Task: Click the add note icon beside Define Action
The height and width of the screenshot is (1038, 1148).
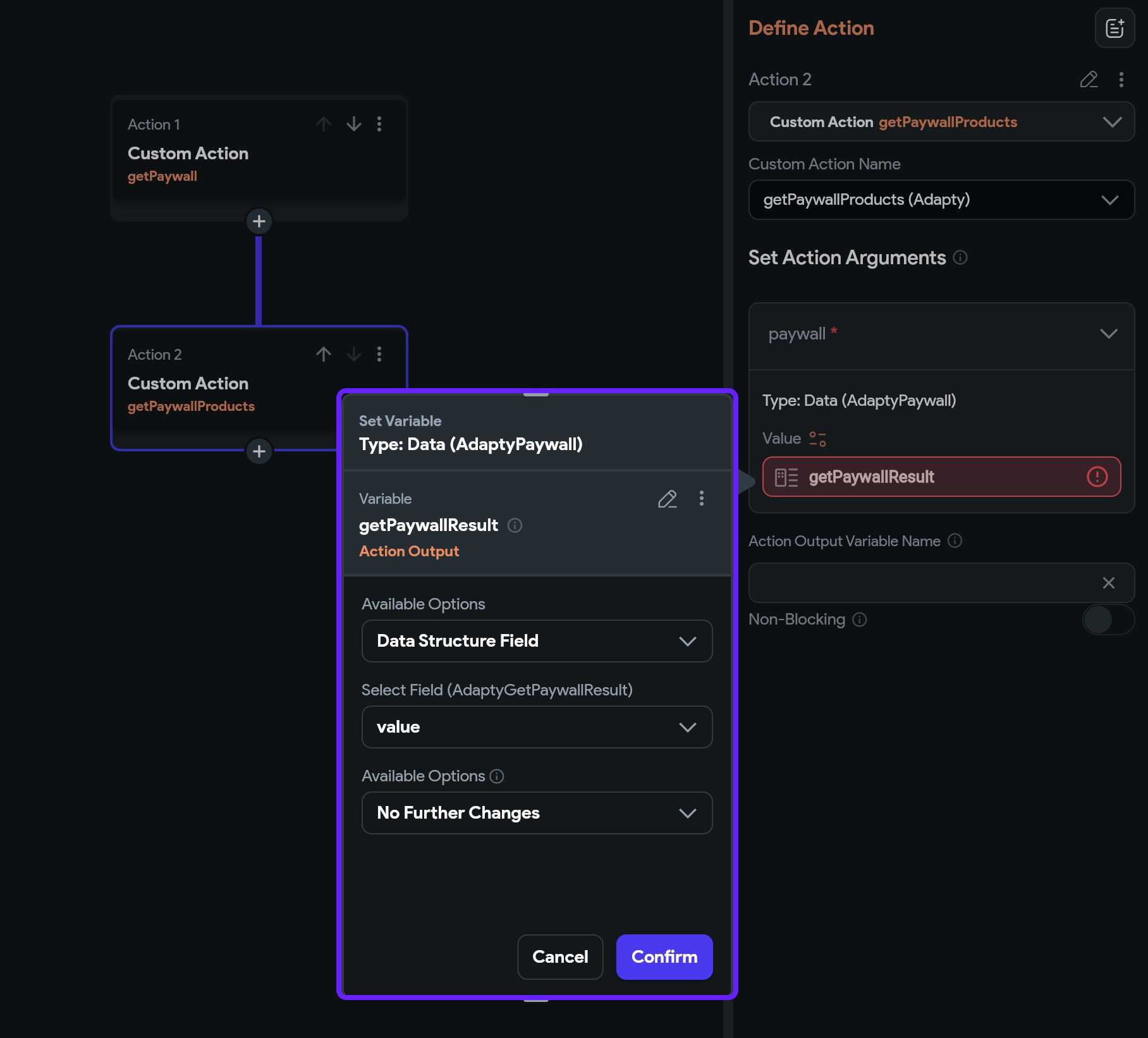Action: (1114, 28)
